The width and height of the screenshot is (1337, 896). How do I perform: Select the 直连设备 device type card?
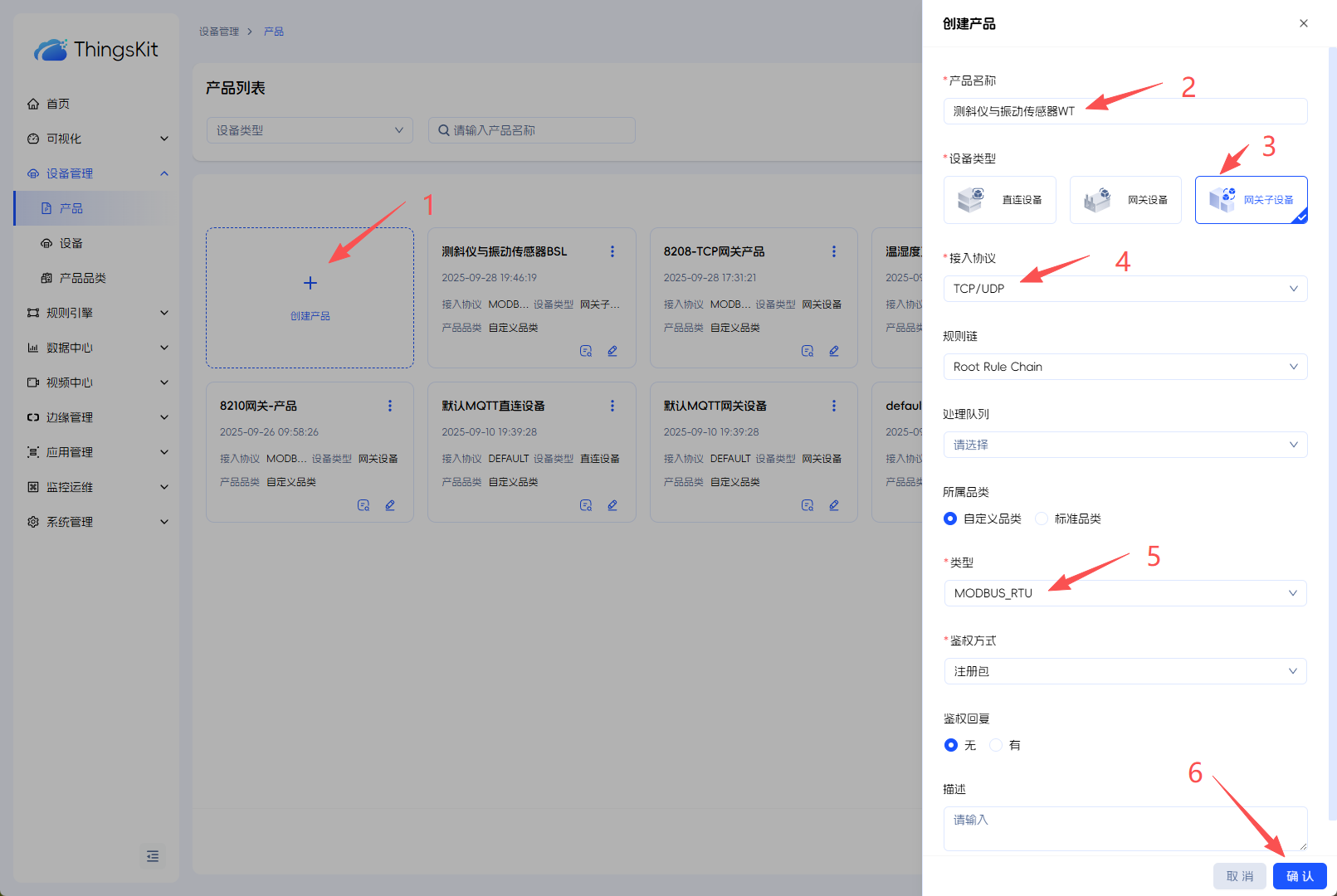(x=999, y=200)
